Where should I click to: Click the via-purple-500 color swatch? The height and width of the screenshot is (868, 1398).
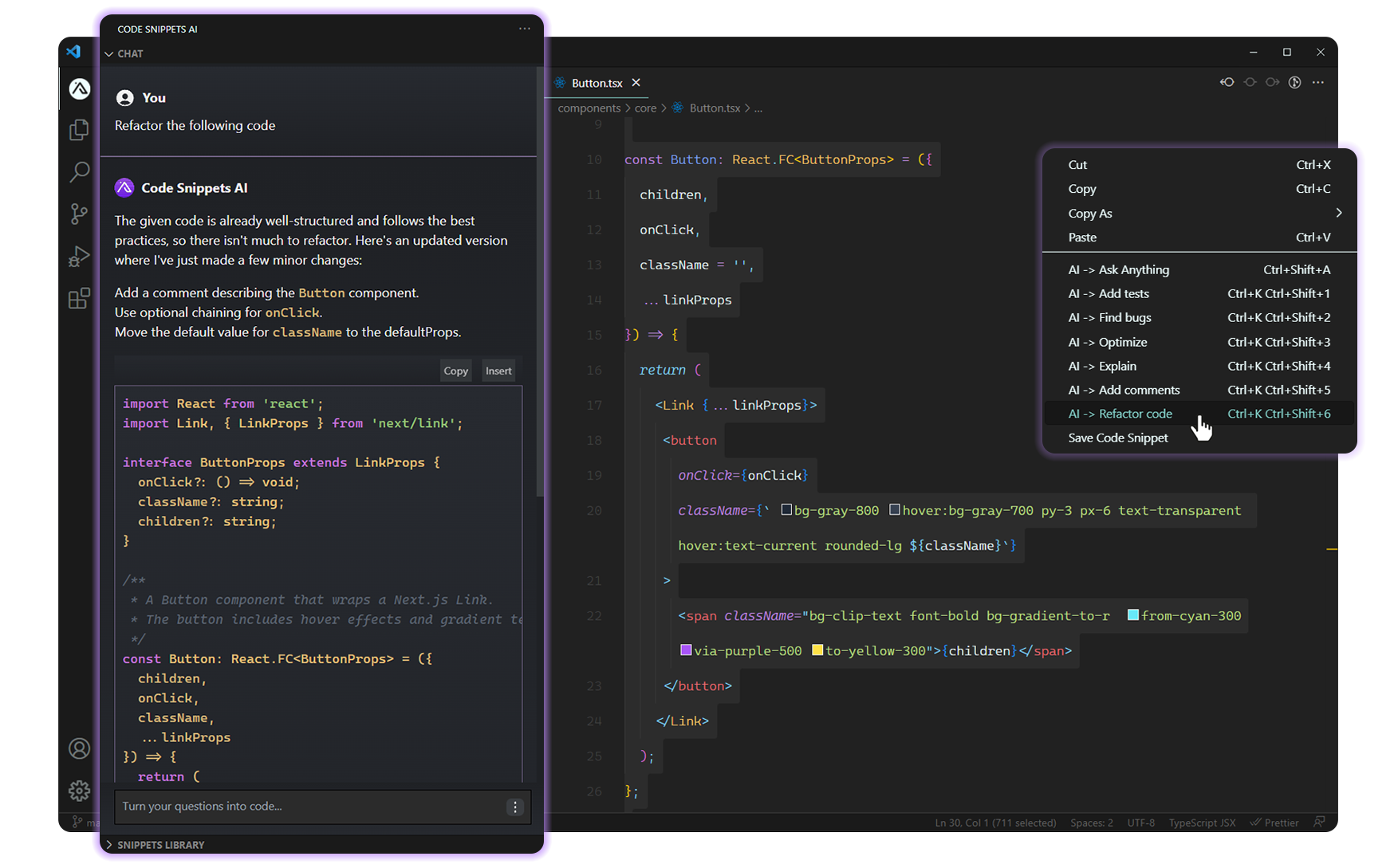pyautogui.click(x=685, y=650)
